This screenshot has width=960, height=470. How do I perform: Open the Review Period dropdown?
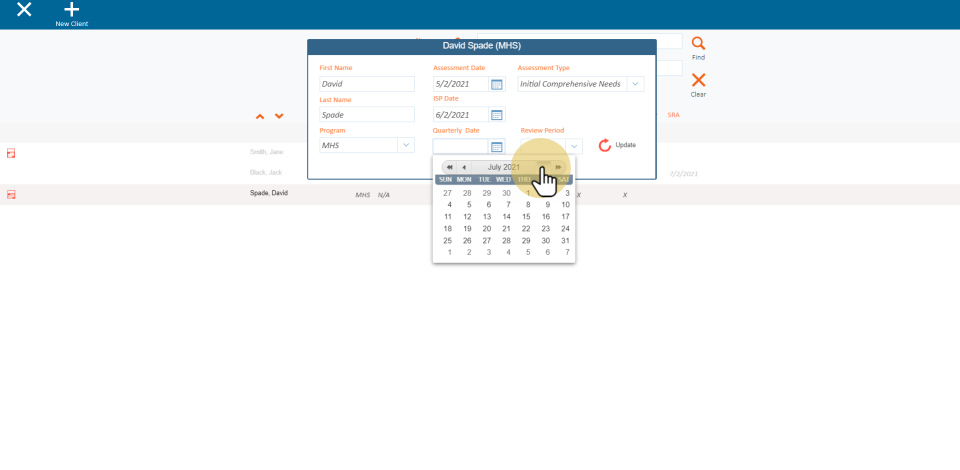(x=574, y=146)
